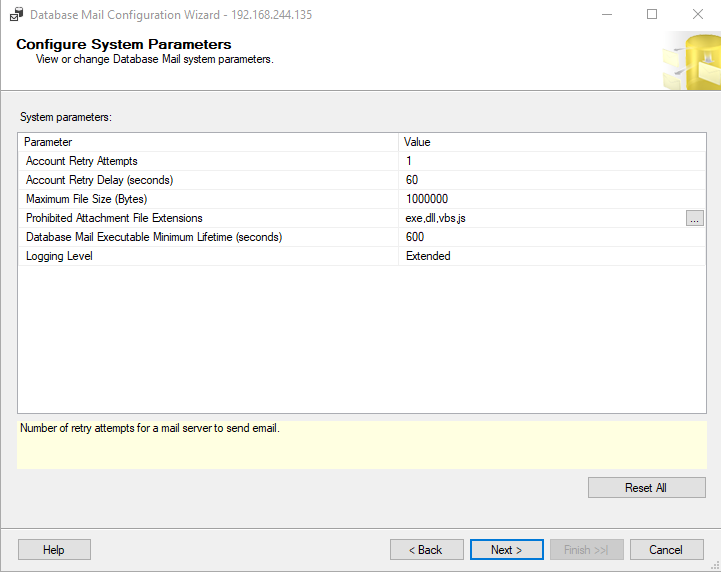Click the Value column header
The image size is (721, 572).
(x=552, y=142)
